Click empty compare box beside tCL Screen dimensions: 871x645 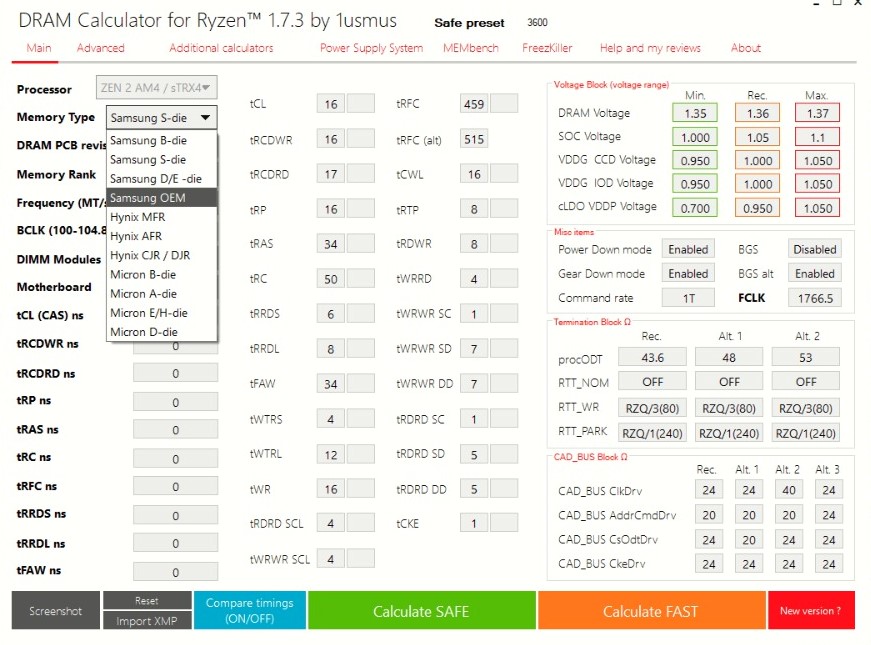tap(361, 104)
